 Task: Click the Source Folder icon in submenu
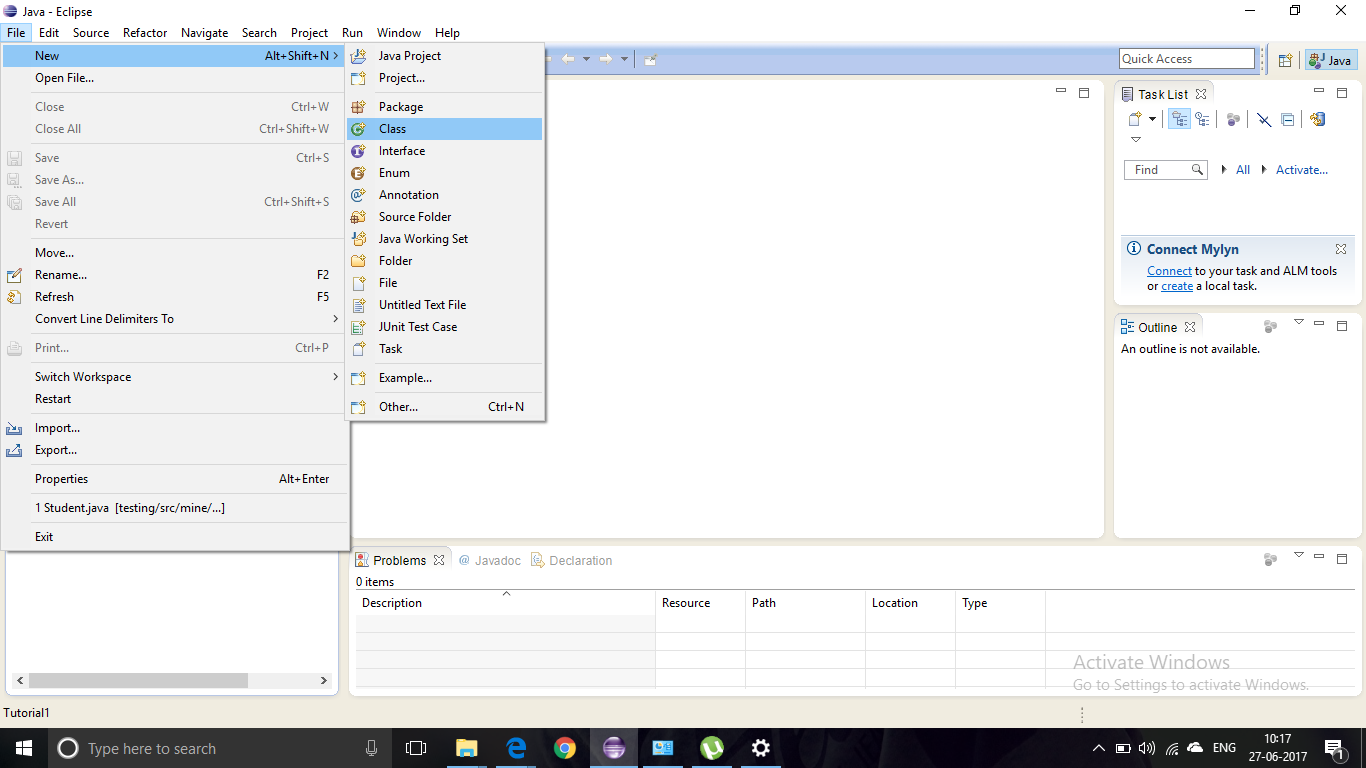coord(359,217)
